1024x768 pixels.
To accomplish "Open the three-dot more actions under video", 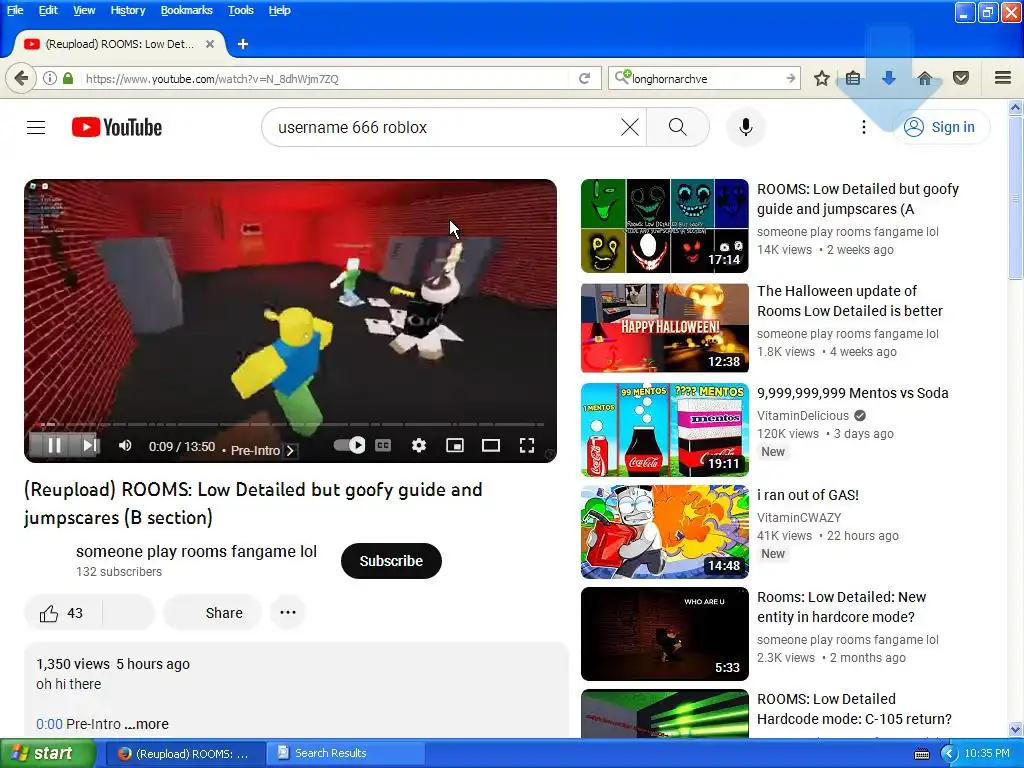I will pos(288,613).
